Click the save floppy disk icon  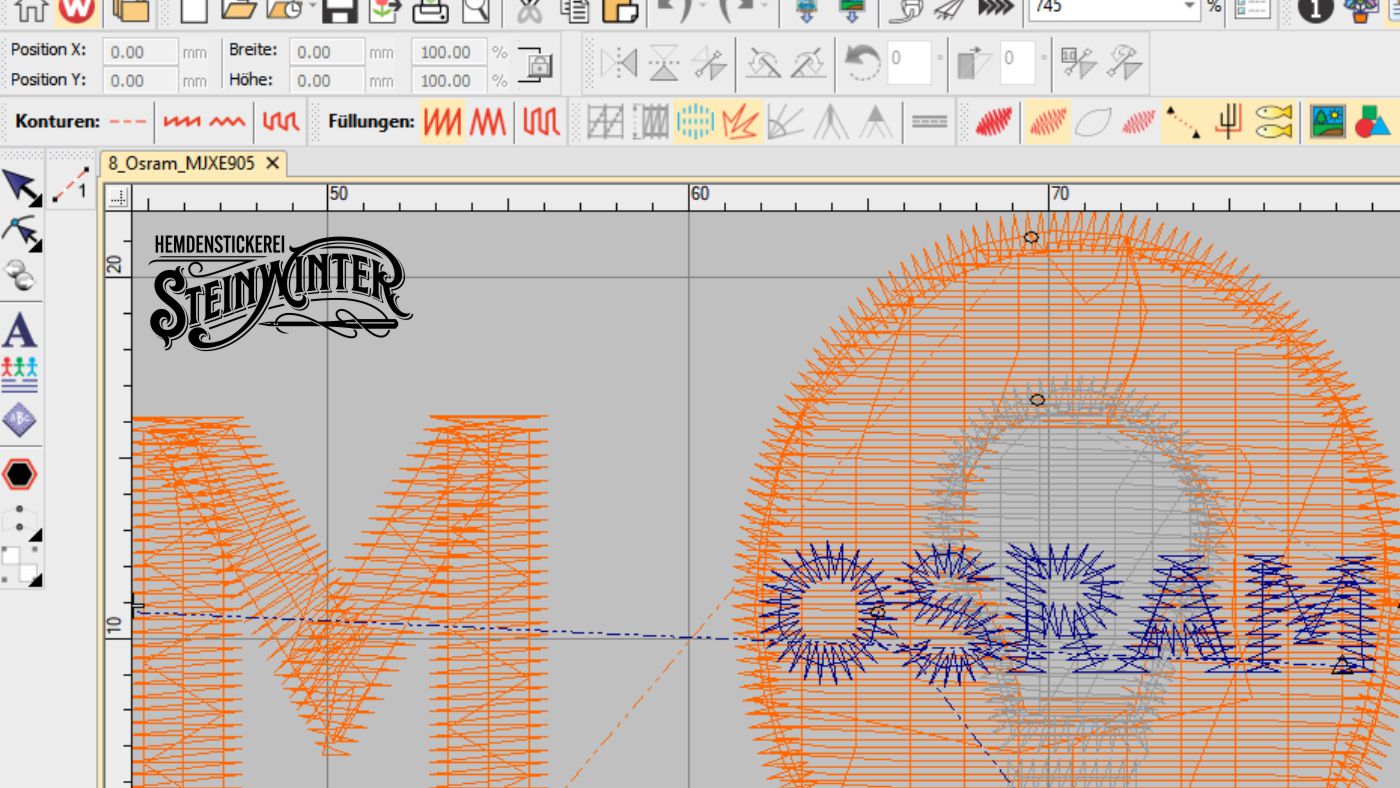pyautogui.click(x=340, y=10)
